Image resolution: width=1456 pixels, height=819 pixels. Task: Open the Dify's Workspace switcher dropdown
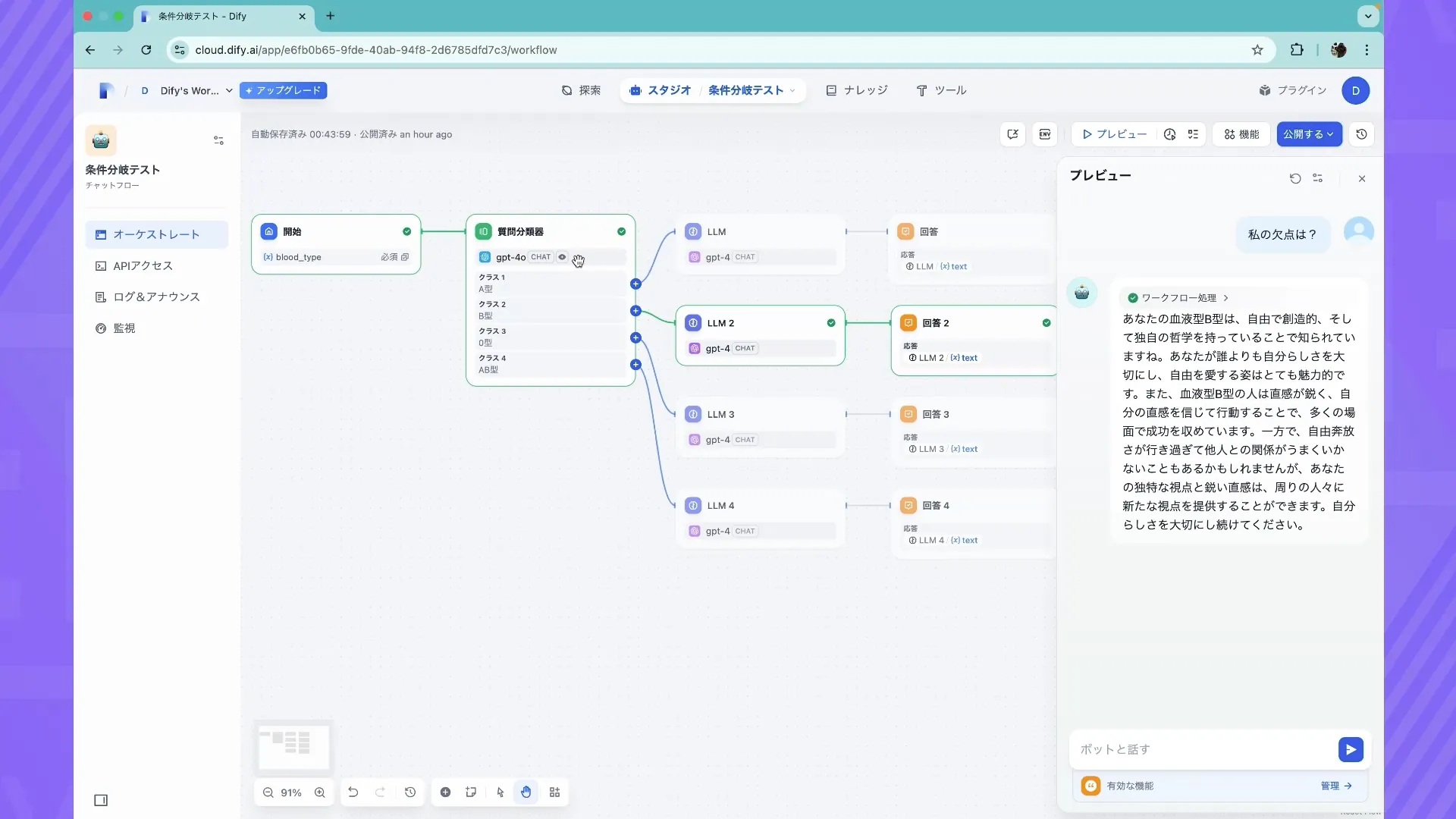(189, 91)
